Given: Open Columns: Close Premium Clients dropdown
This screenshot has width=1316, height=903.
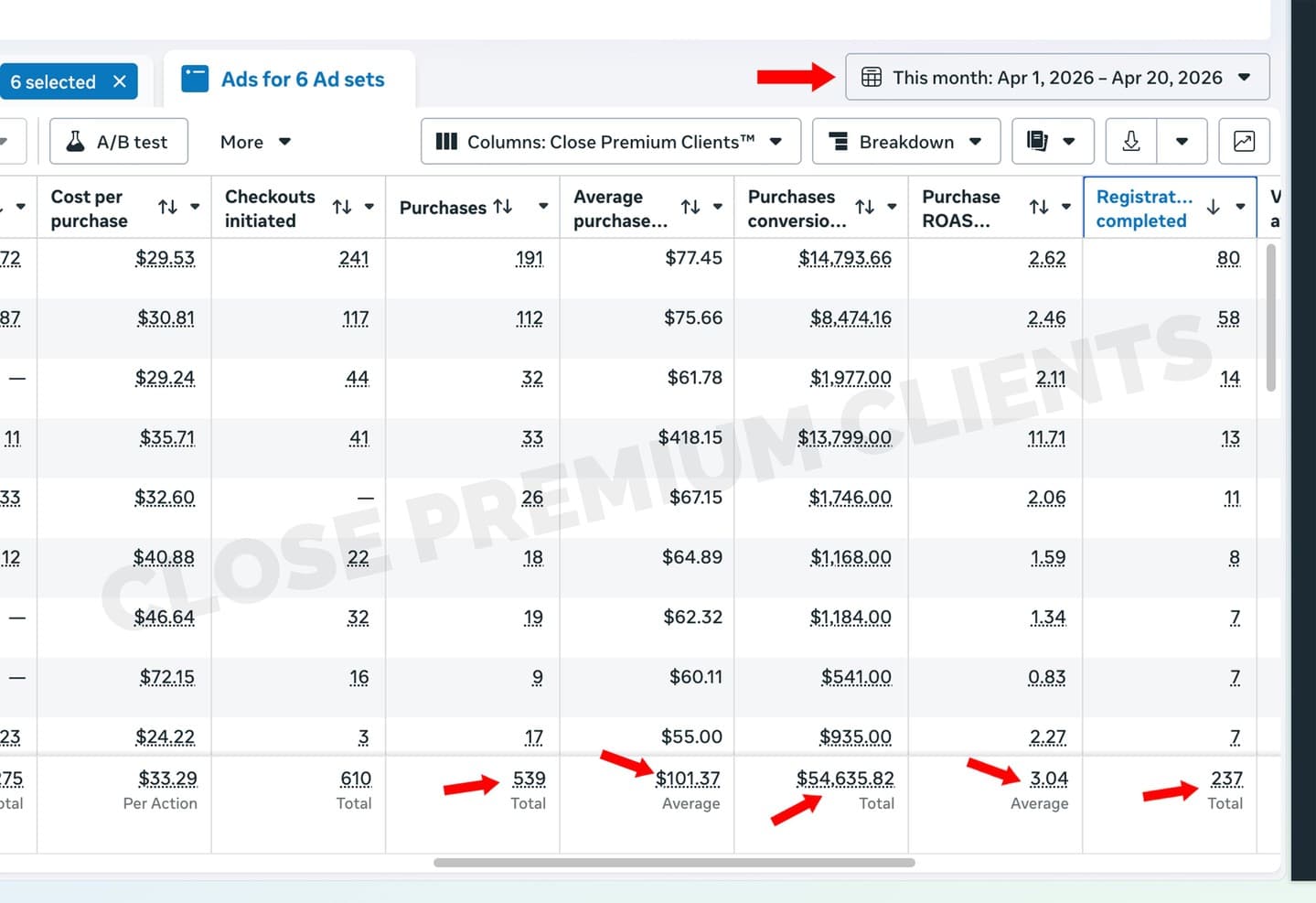Looking at the screenshot, I should [x=610, y=142].
